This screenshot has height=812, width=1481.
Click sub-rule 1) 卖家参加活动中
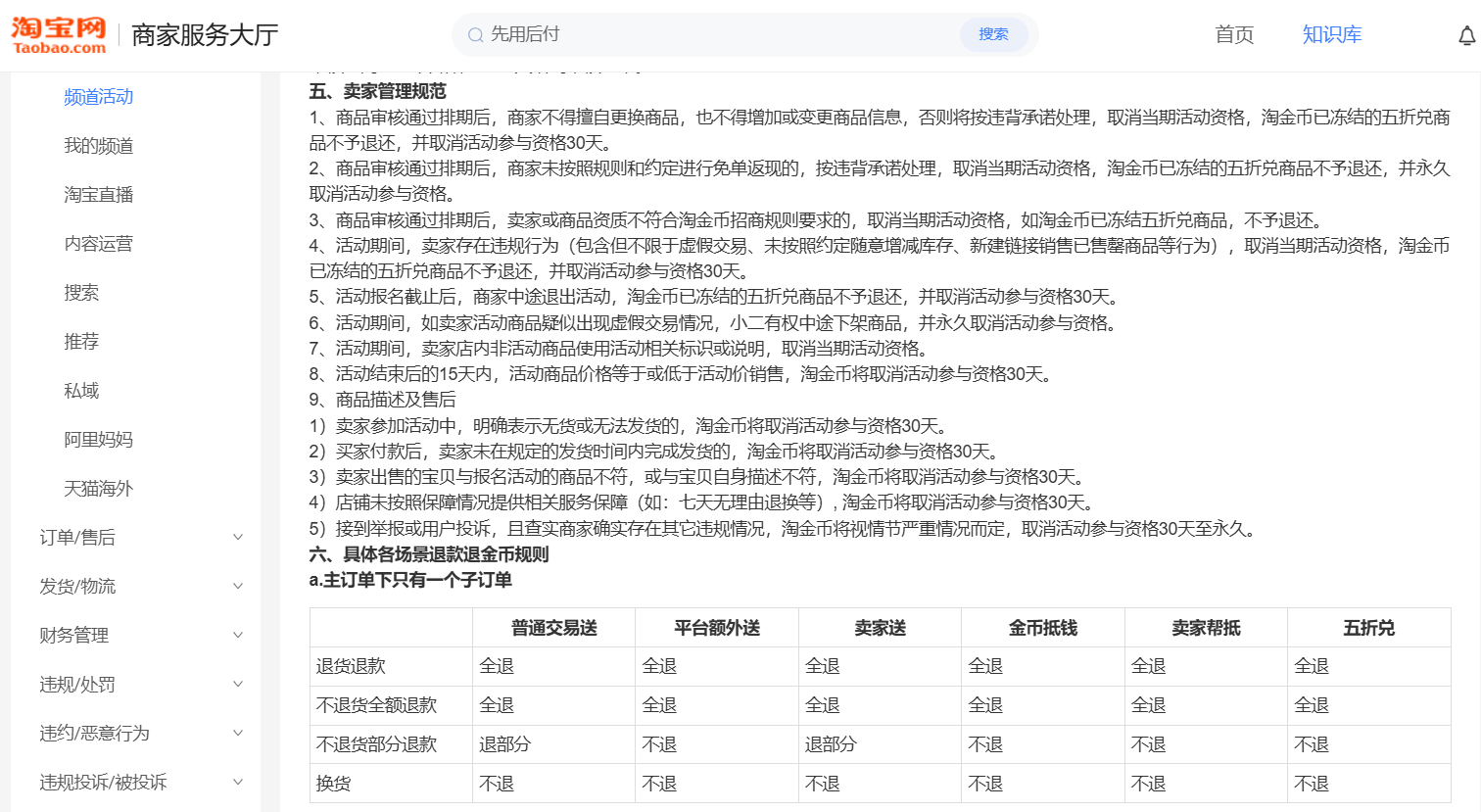click(629, 426)
